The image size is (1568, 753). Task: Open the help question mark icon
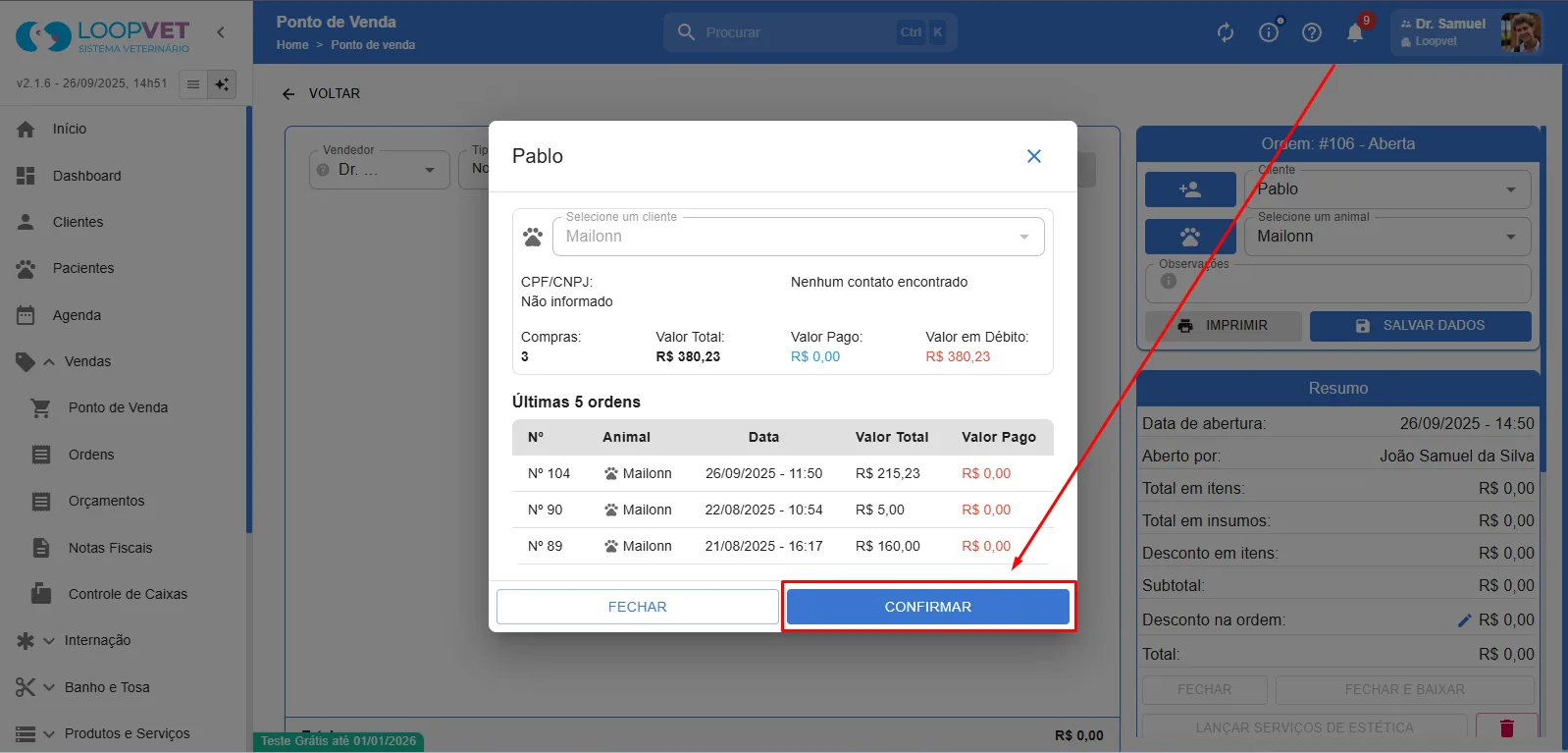1312,32
